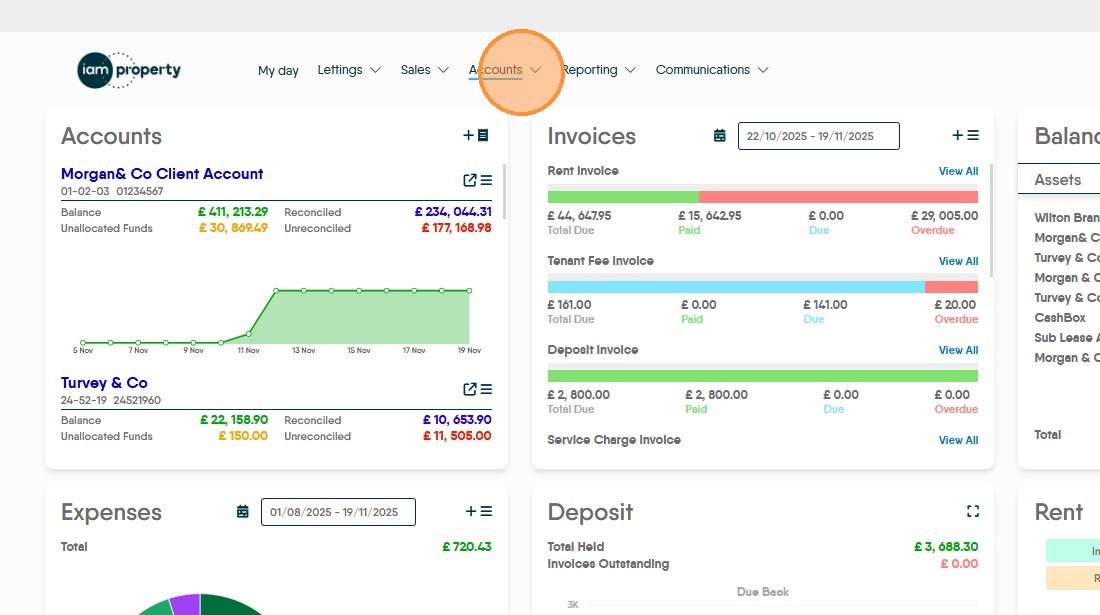Open Turvey & Co external link icon

point(470,389)
